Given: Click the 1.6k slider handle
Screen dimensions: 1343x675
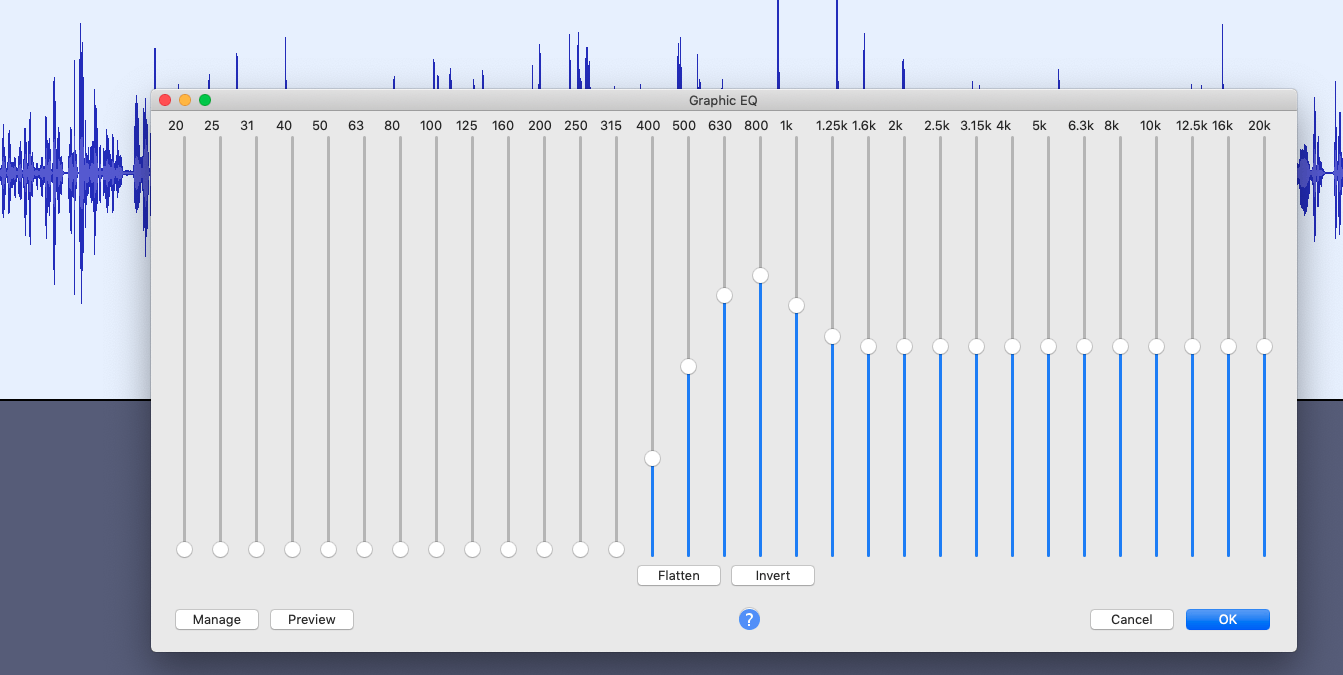Looking at the screenshot, I should [868, 346].
